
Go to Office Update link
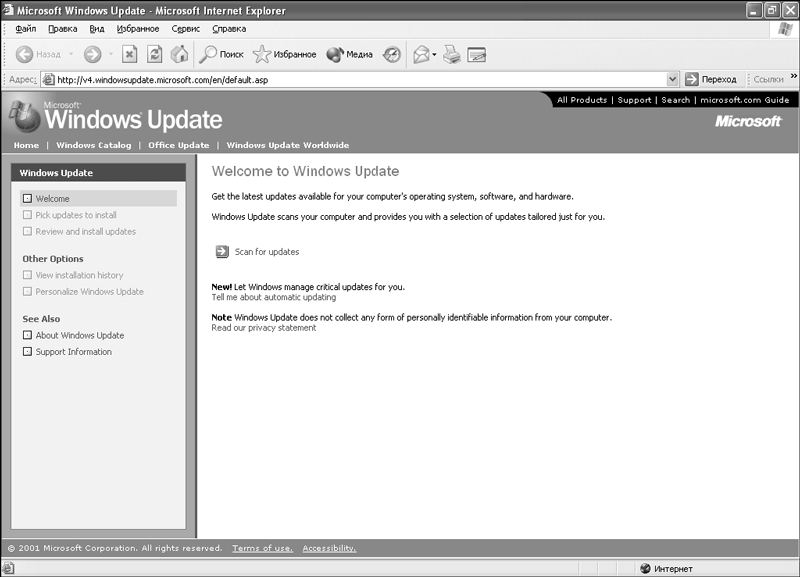(x=179, y=145)
